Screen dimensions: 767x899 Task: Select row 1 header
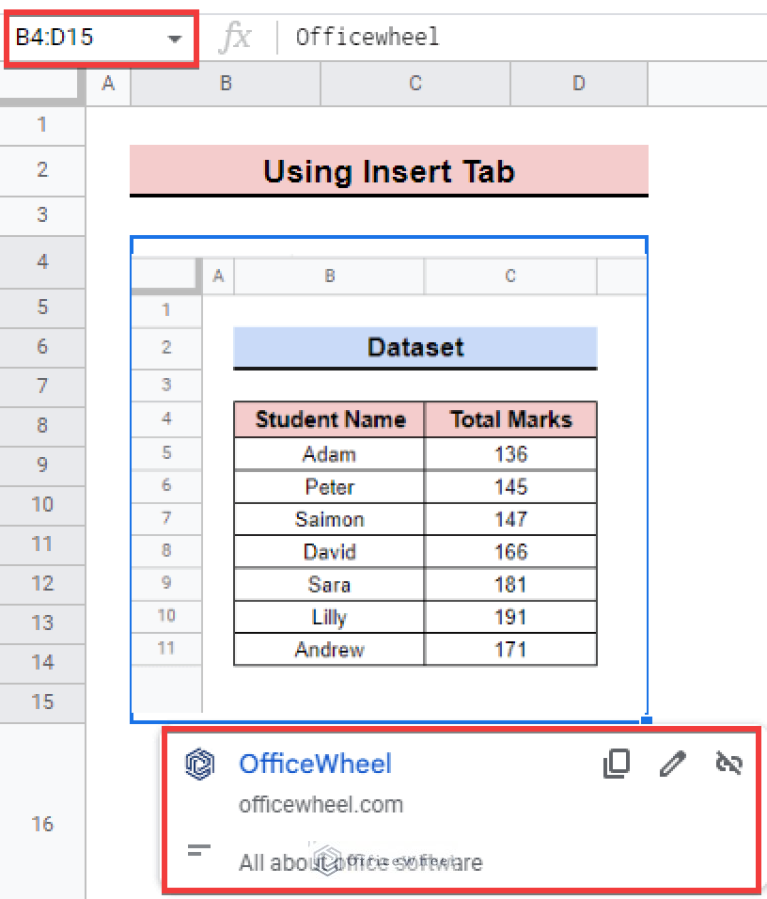(x=42, y=125)
